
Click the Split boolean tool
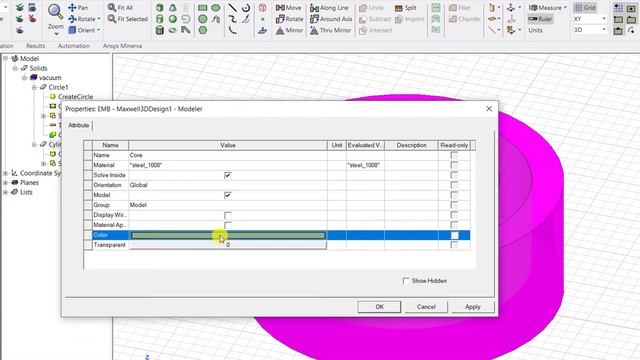405,8
